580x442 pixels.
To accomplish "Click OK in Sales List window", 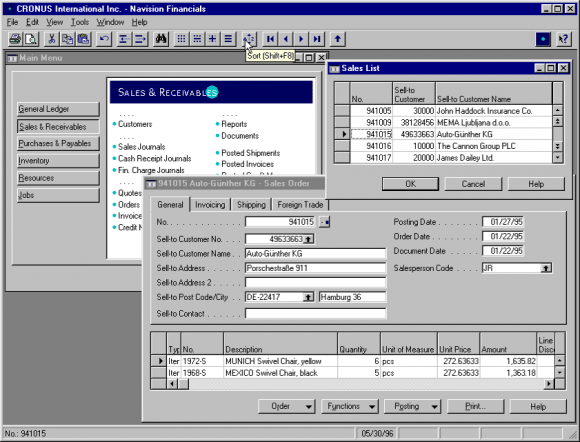I will tap(410, 184).
